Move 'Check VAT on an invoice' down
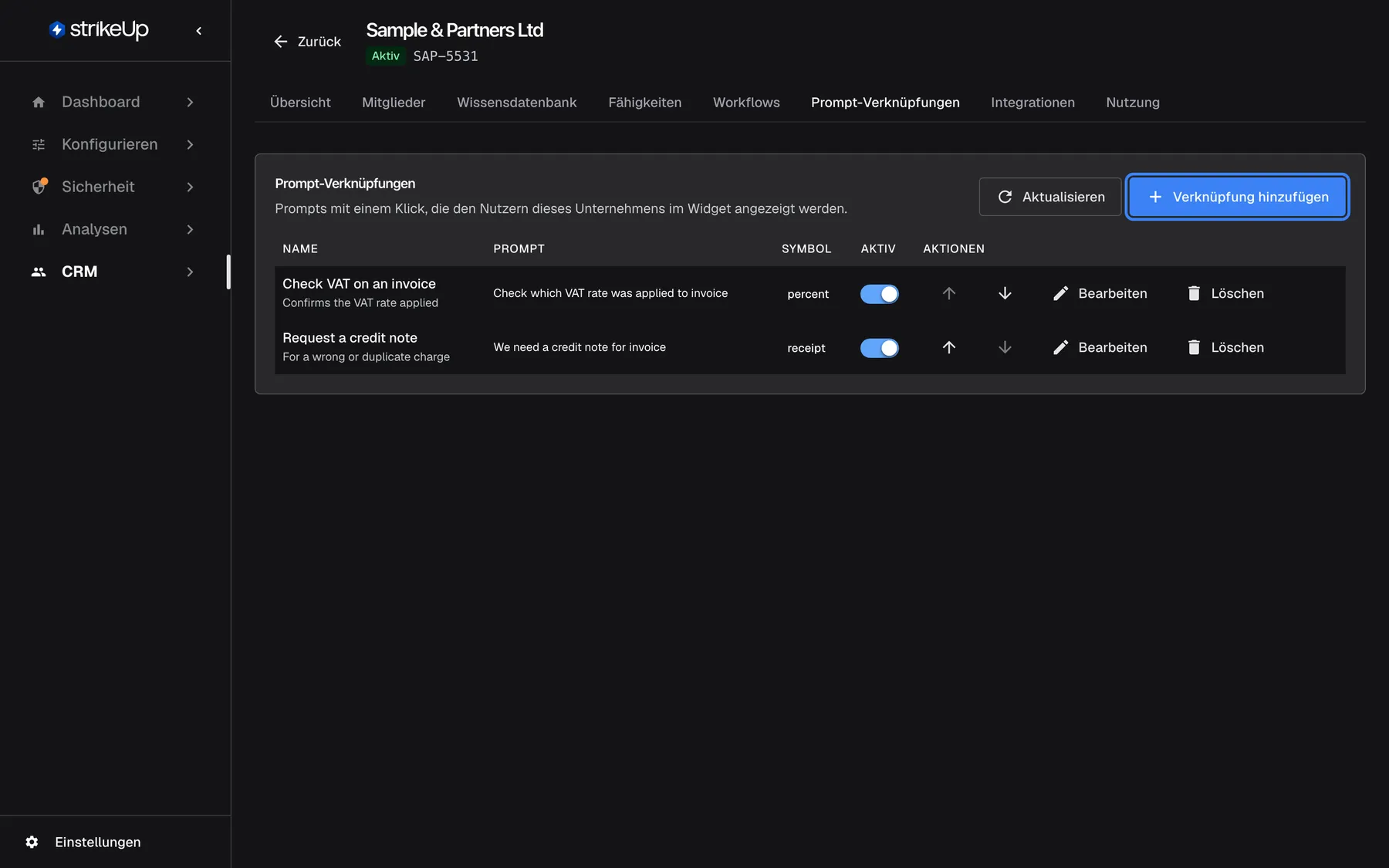The width and height of the screenshot is (1389, 868). [1005, 293]
